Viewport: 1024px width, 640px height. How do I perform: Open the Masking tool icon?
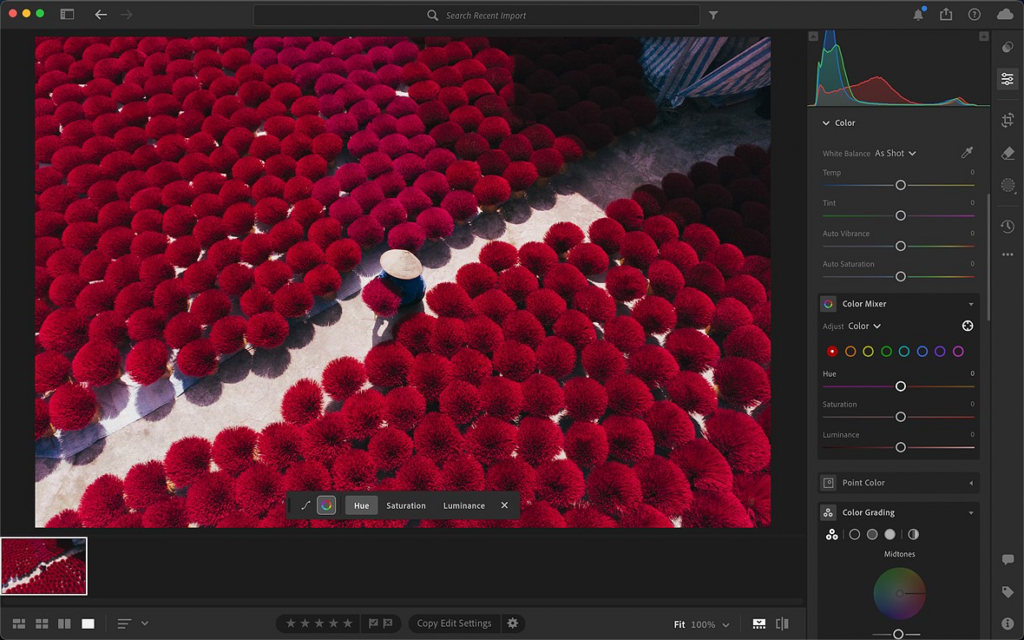point(1007,185)
